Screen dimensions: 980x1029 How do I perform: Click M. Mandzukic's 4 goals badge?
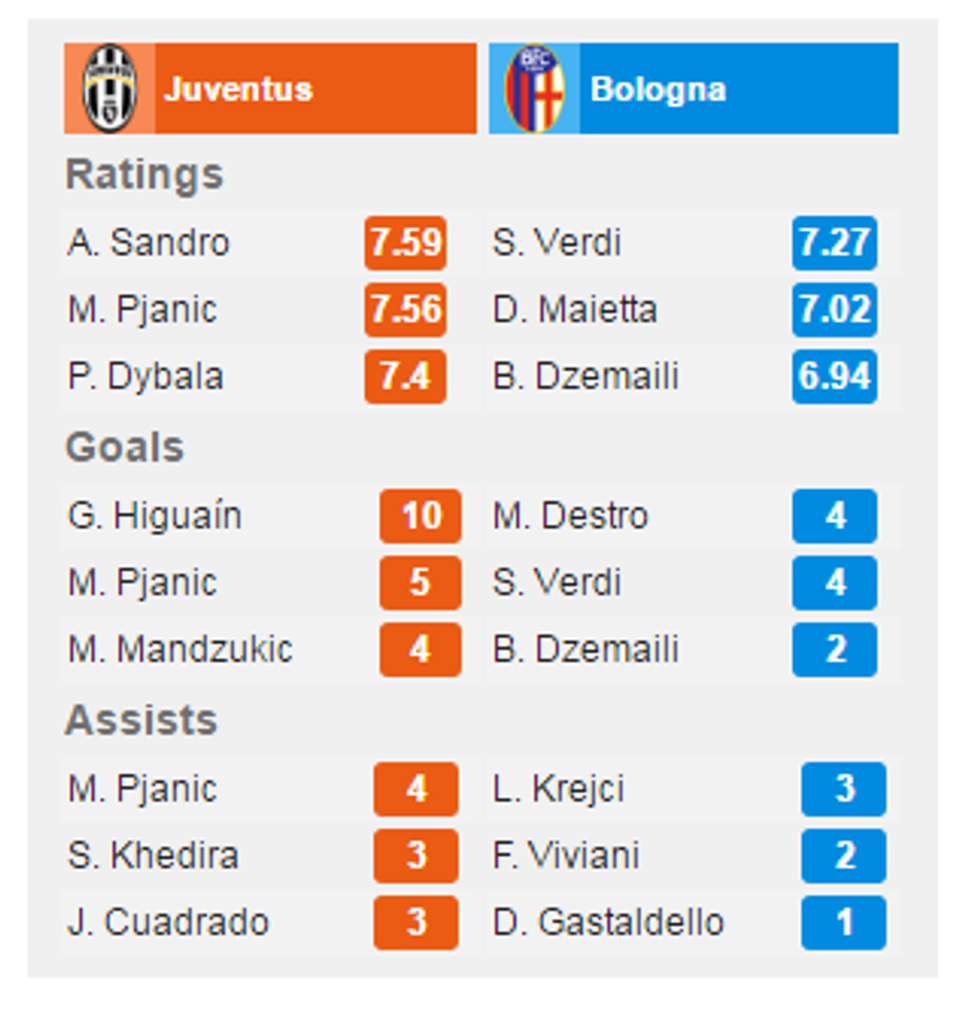pos(419,650)
